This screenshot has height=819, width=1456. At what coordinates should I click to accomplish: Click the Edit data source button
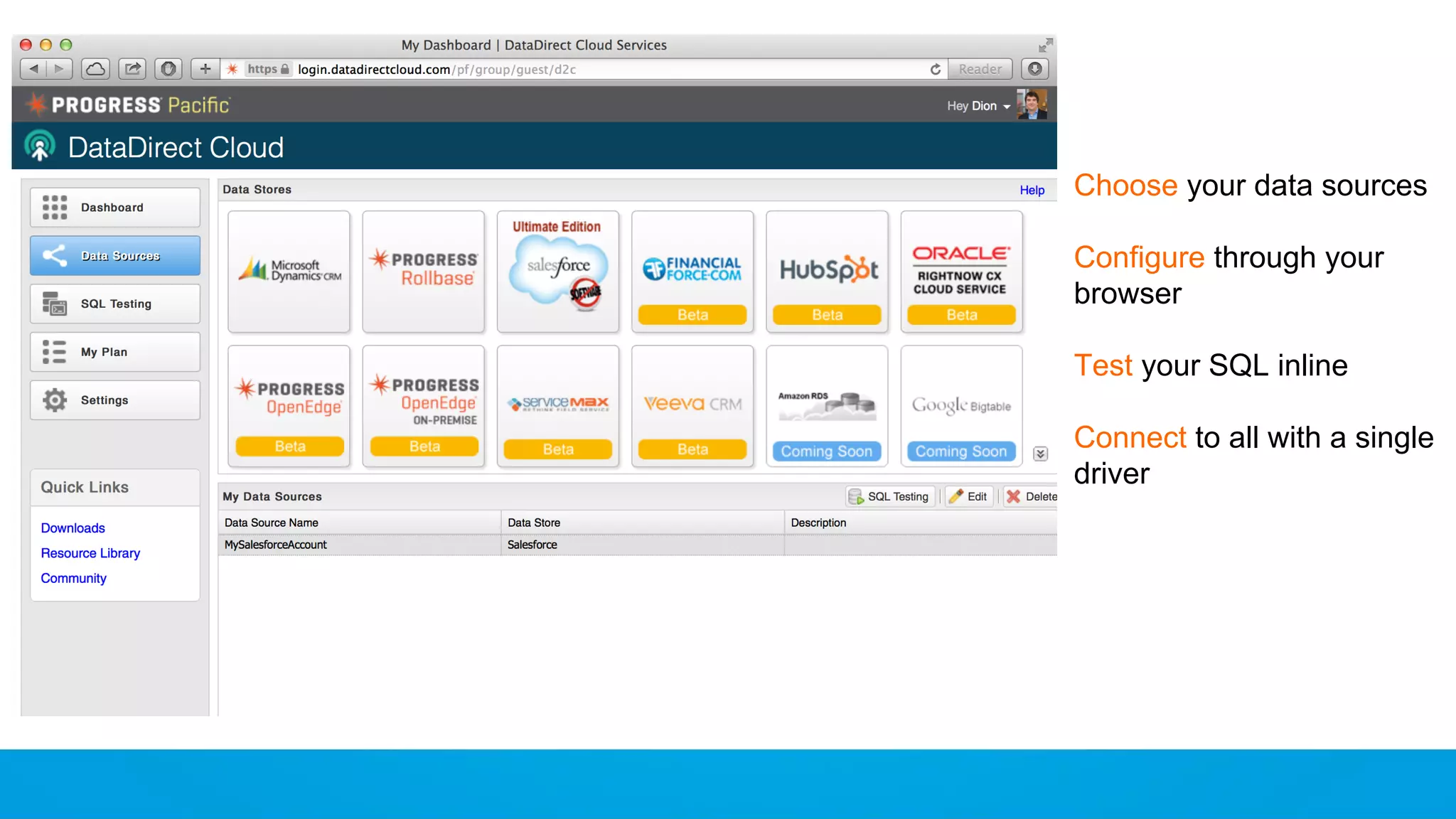point(969,496)
